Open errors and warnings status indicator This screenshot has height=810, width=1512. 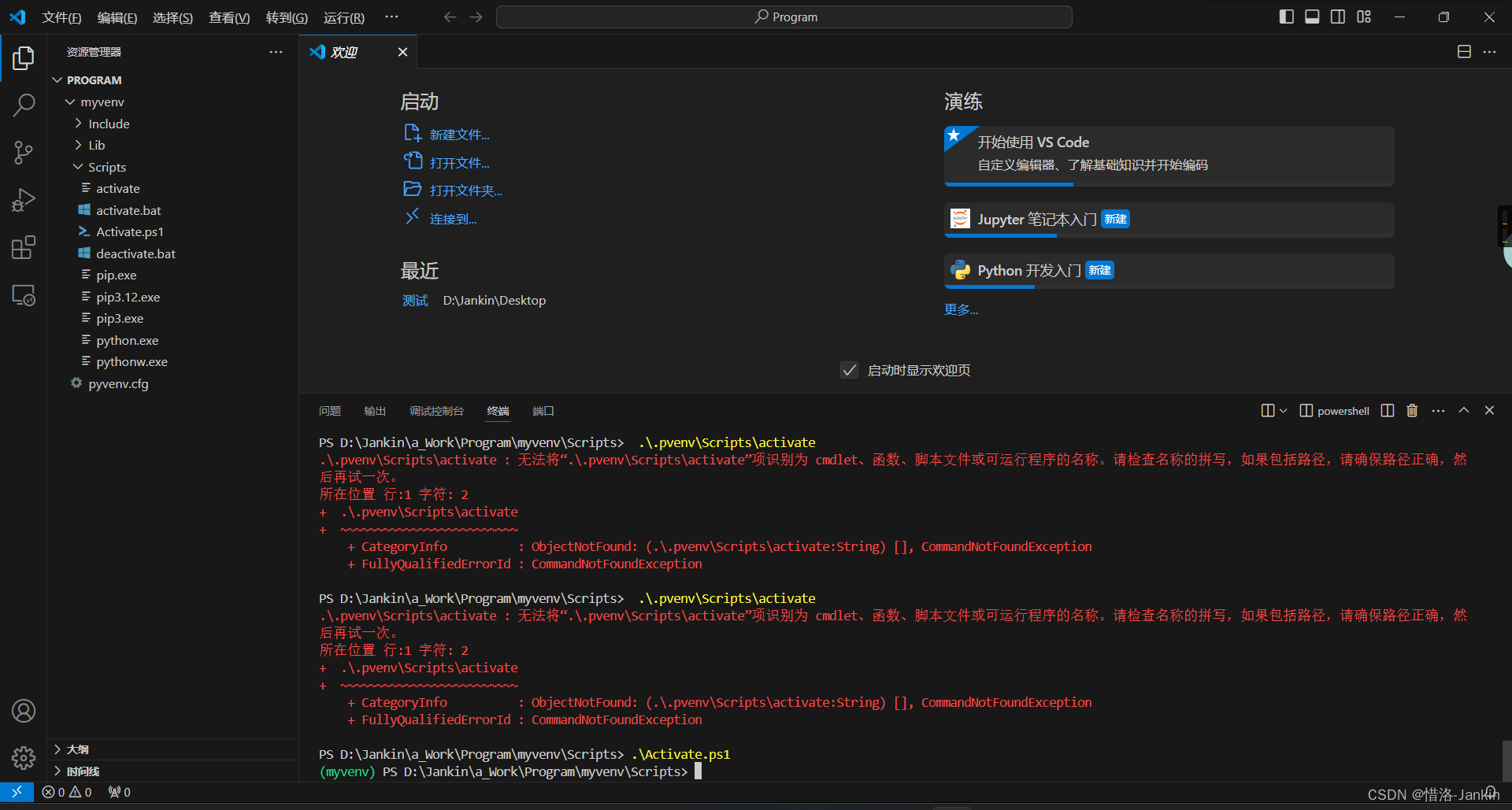[x=67, y=792]
